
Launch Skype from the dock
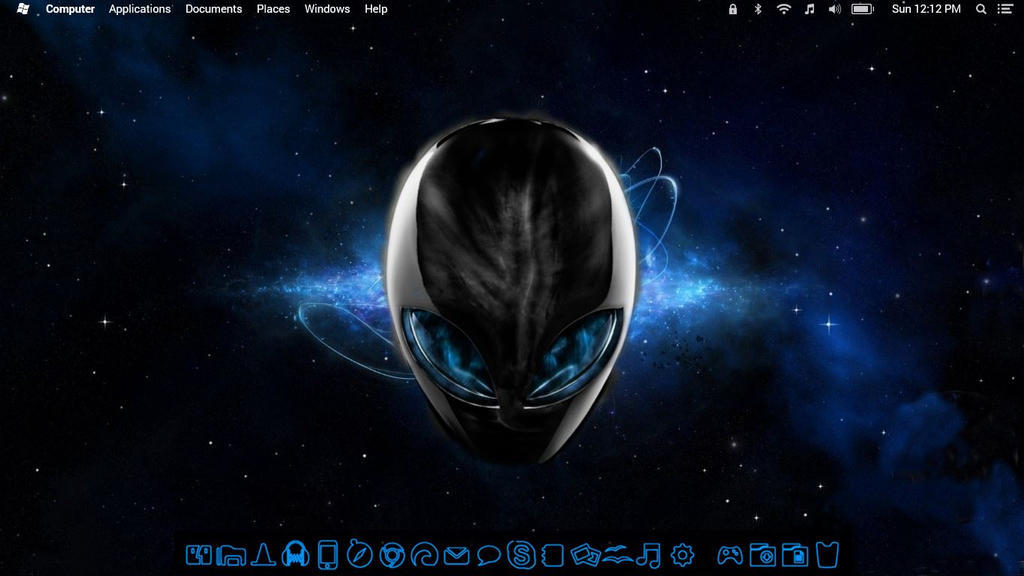tap(521, 555)
